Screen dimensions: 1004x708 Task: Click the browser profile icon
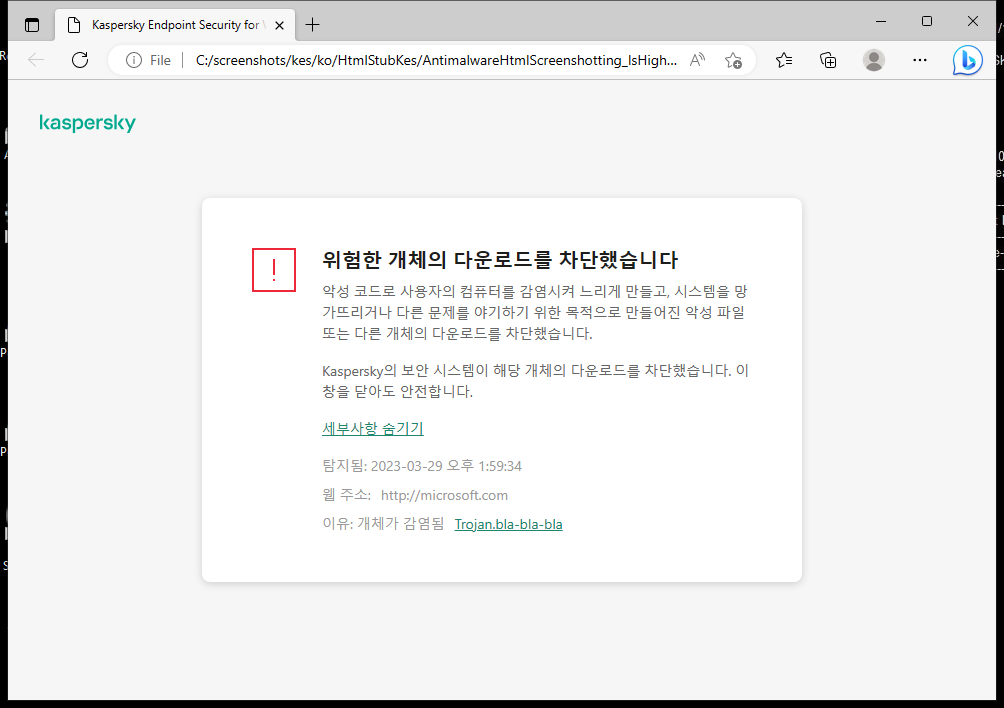click(x=873, y=60)
